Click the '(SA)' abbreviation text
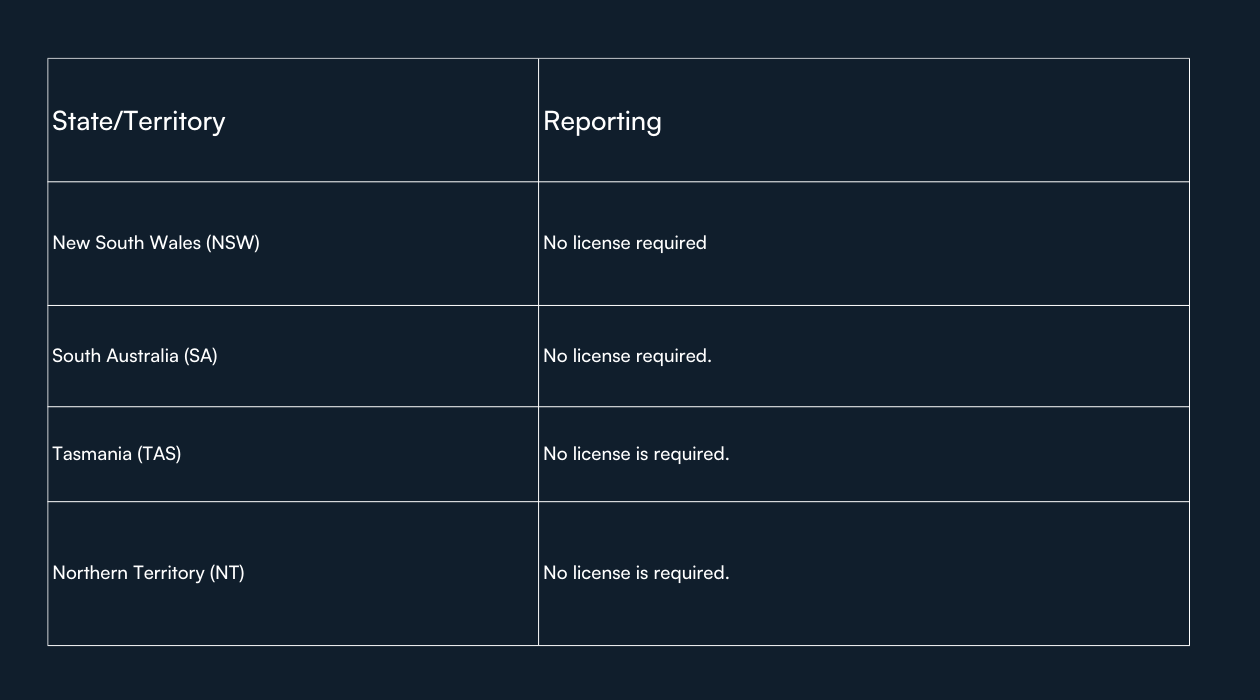Screen dimensions: 1260x700 click(200, 356)
